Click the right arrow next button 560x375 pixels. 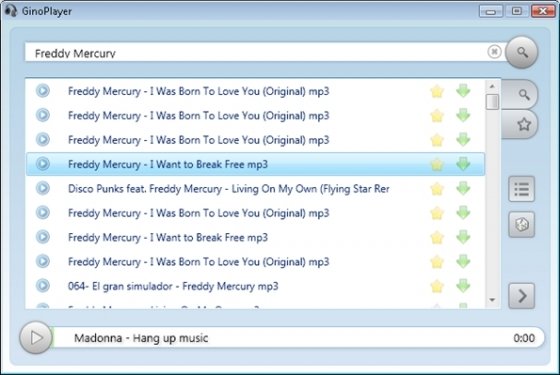pos(522,296)
